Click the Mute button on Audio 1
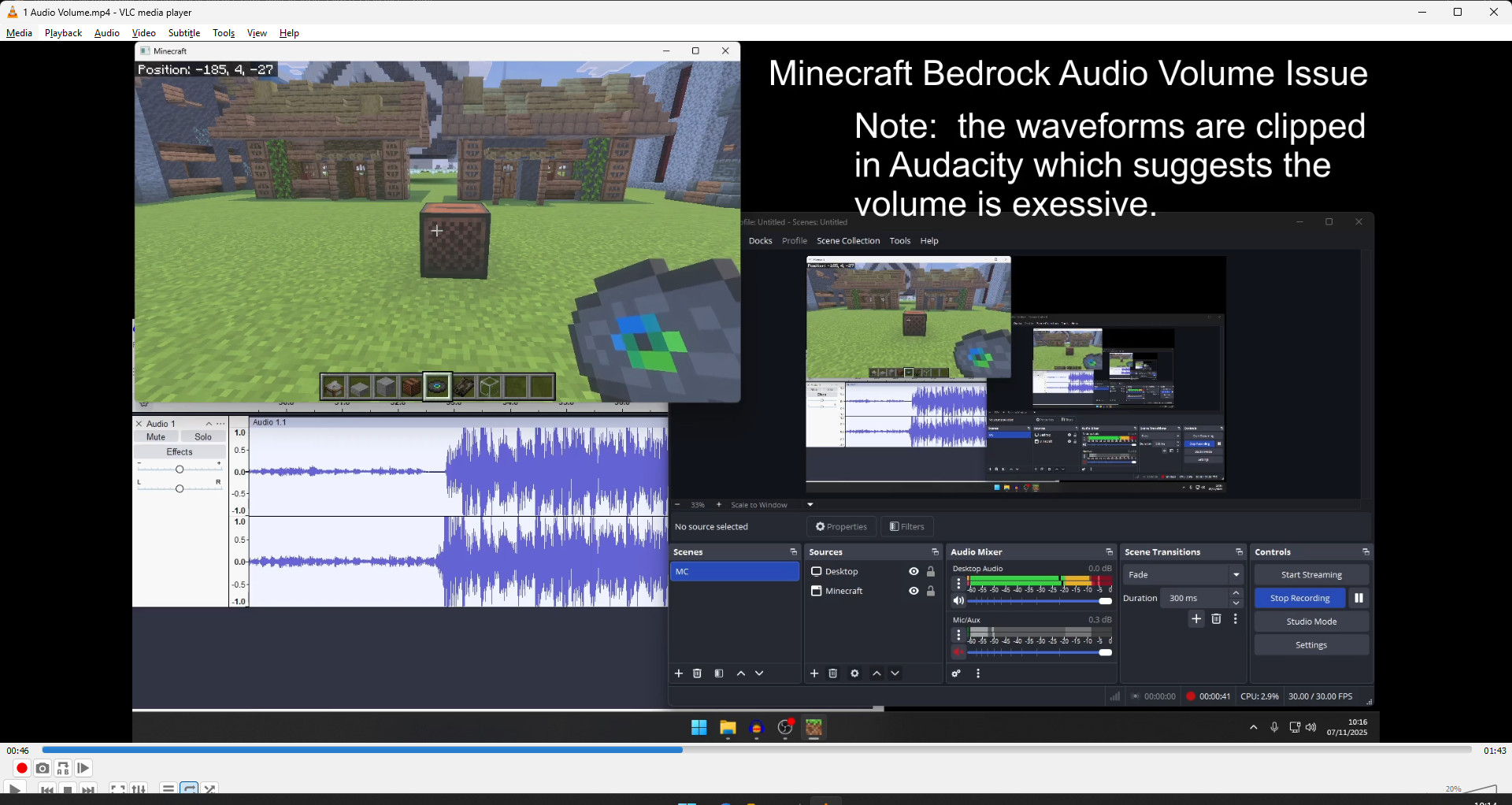Image resolution: width=1512 pixels, height=805 pixels. point(156,437)
